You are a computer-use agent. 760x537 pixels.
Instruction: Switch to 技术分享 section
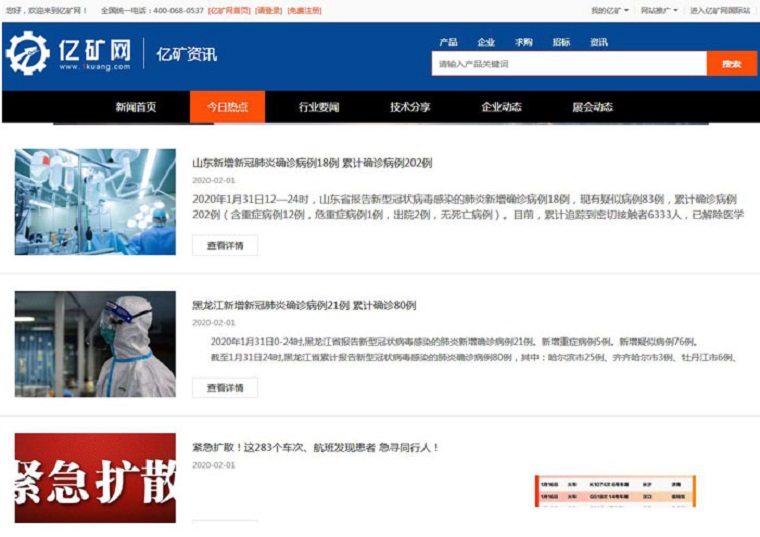click(410, 107)
